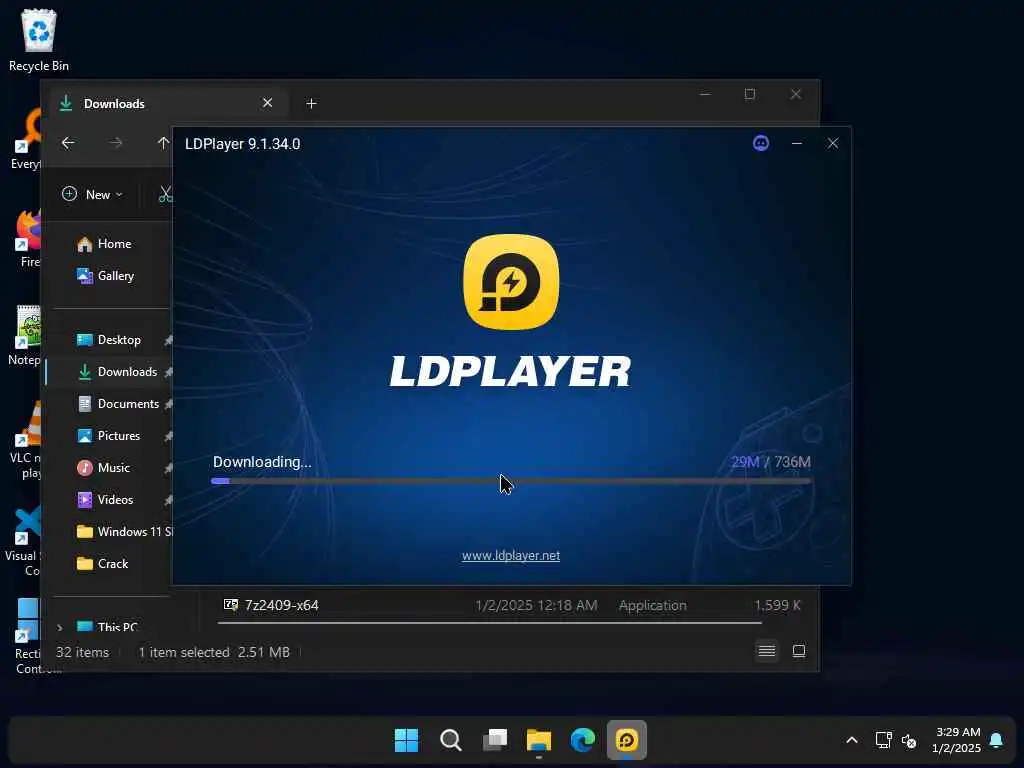
Task: Launch Microsoft Edge from the taskbar
Action: [x=583, y=740]
